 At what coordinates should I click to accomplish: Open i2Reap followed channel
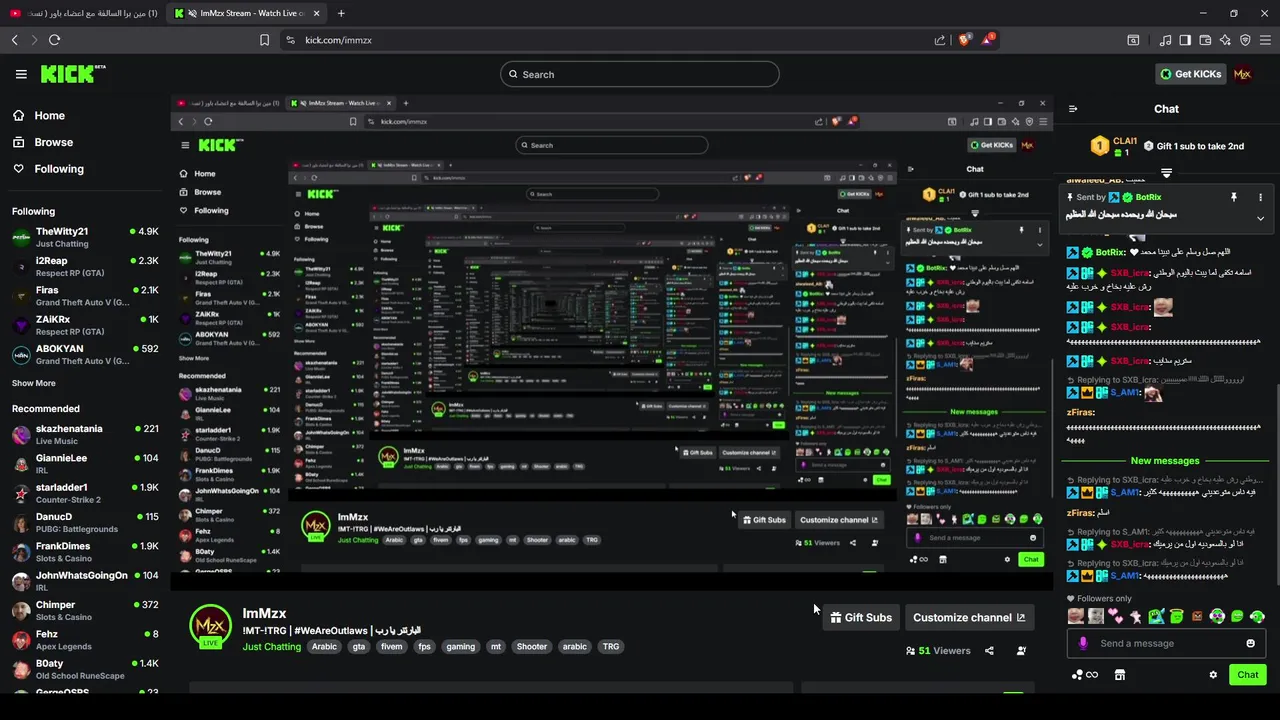(85, 266)
